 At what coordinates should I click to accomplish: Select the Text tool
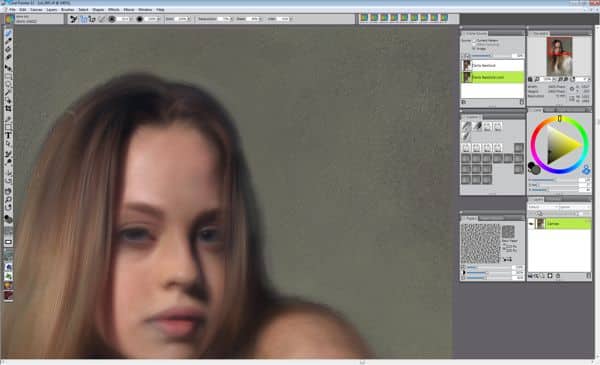pos(8,135)
